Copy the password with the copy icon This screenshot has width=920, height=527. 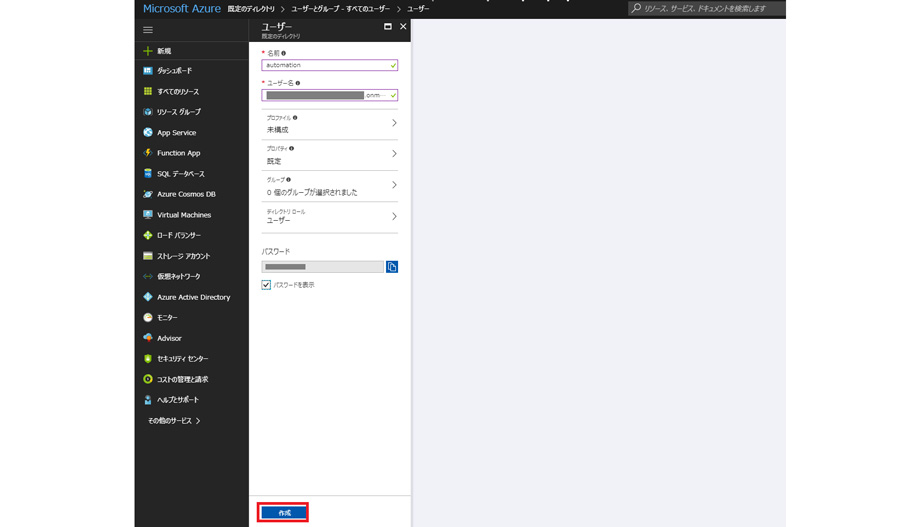(392, 267)
